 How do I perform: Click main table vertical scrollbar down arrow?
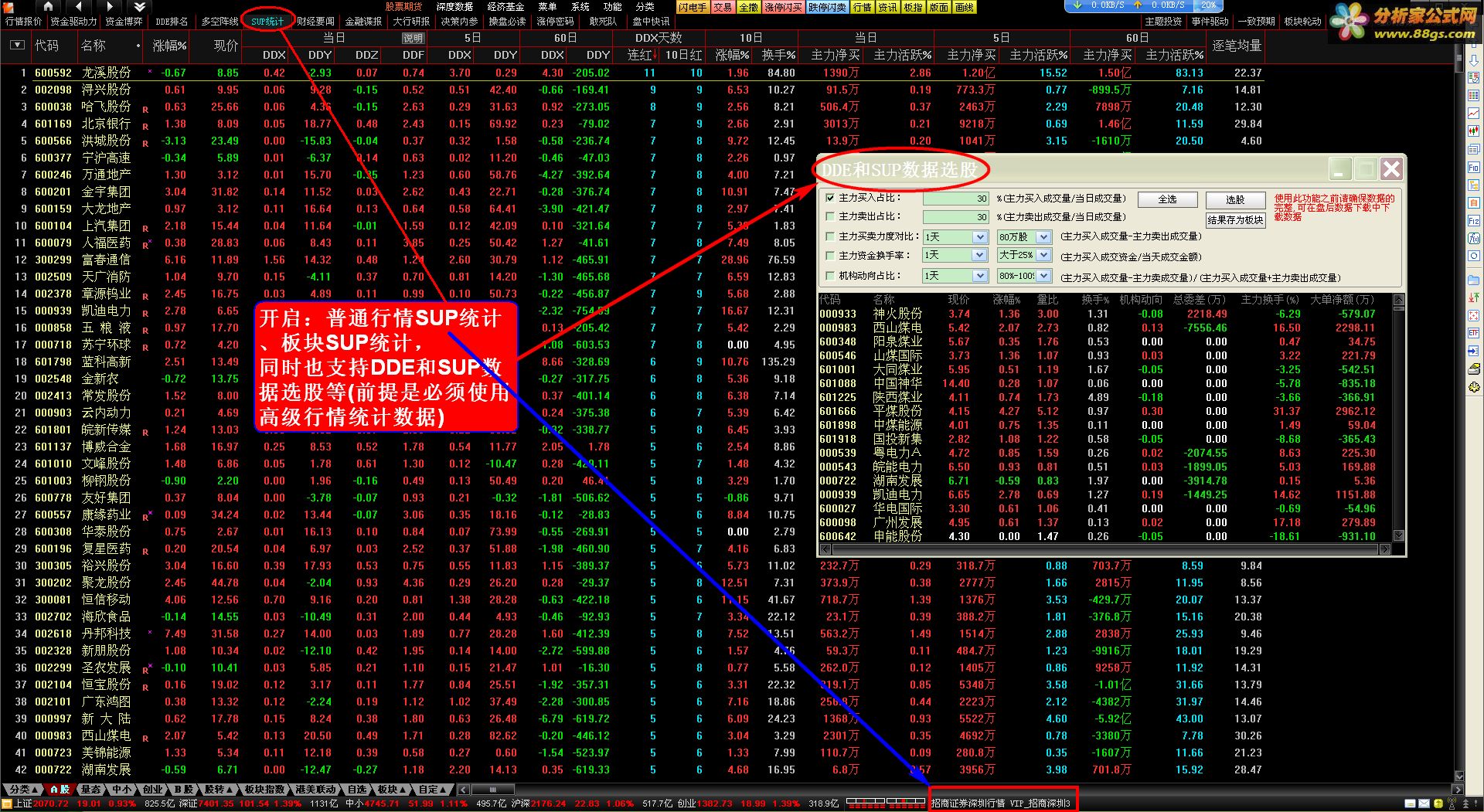[x=1459, y=776]
